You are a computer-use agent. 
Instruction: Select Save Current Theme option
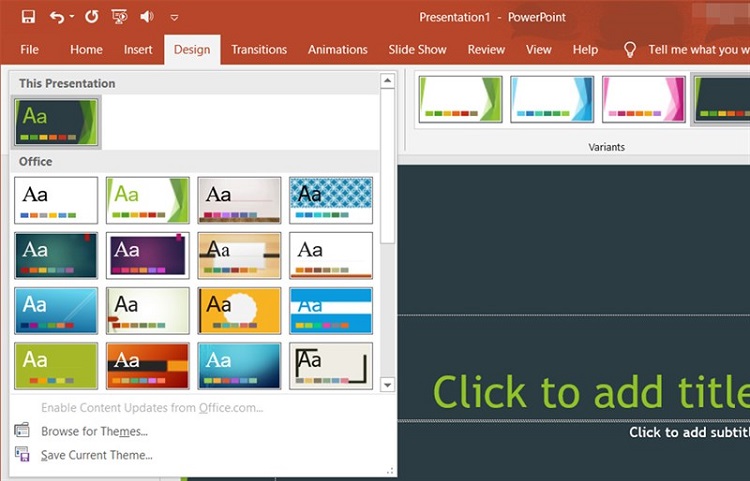(x=96, y=455)
